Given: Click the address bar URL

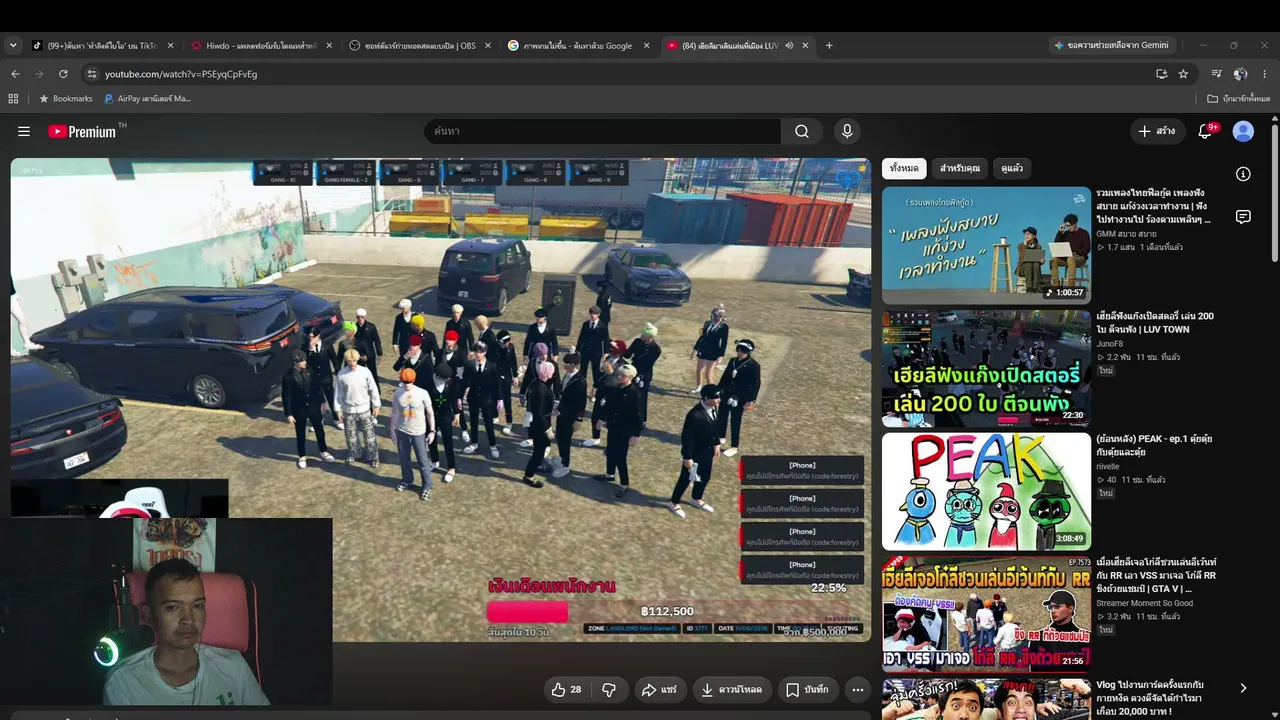Looking at the screenshot, I should [181, 74].
